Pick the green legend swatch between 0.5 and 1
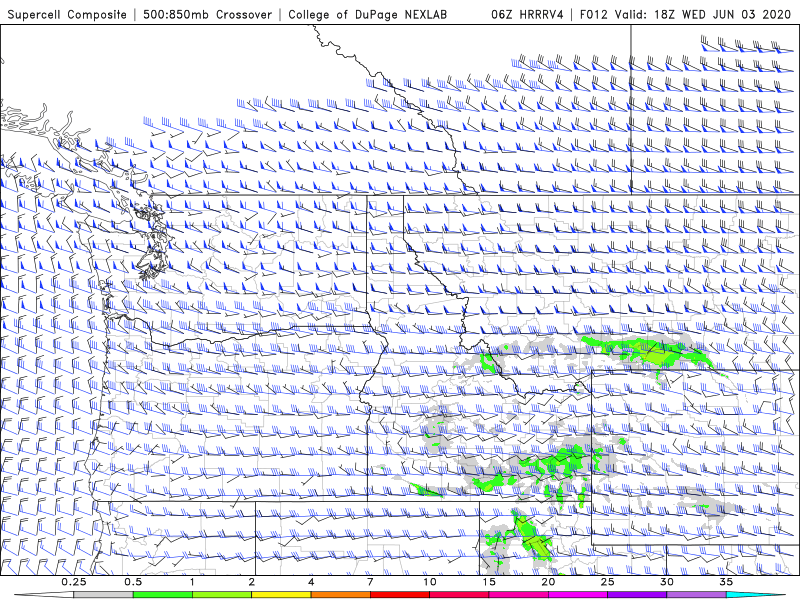The height and width of the screenshot is (600, 800). click(163, 595)
